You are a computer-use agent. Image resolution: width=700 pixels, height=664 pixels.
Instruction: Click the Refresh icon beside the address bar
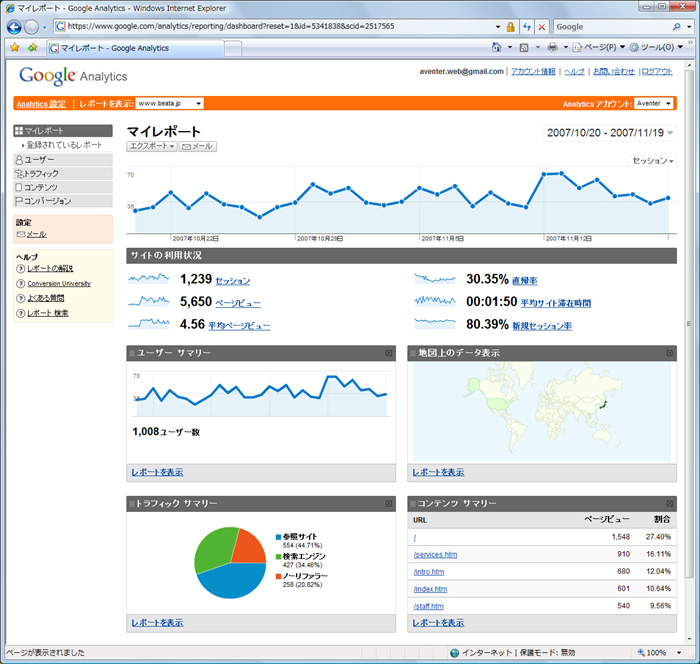click(x=527, y=27)
